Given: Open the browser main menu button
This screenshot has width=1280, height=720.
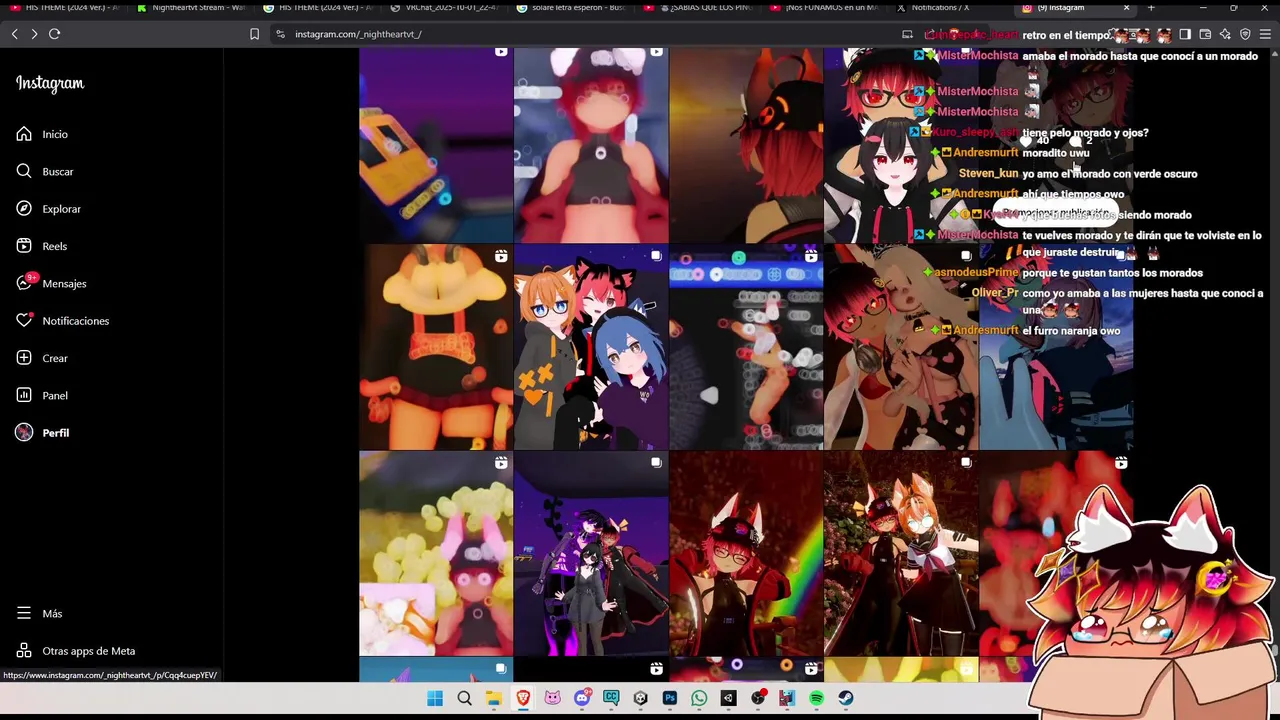Looking at the screenshot, I should click(1265, 34).
